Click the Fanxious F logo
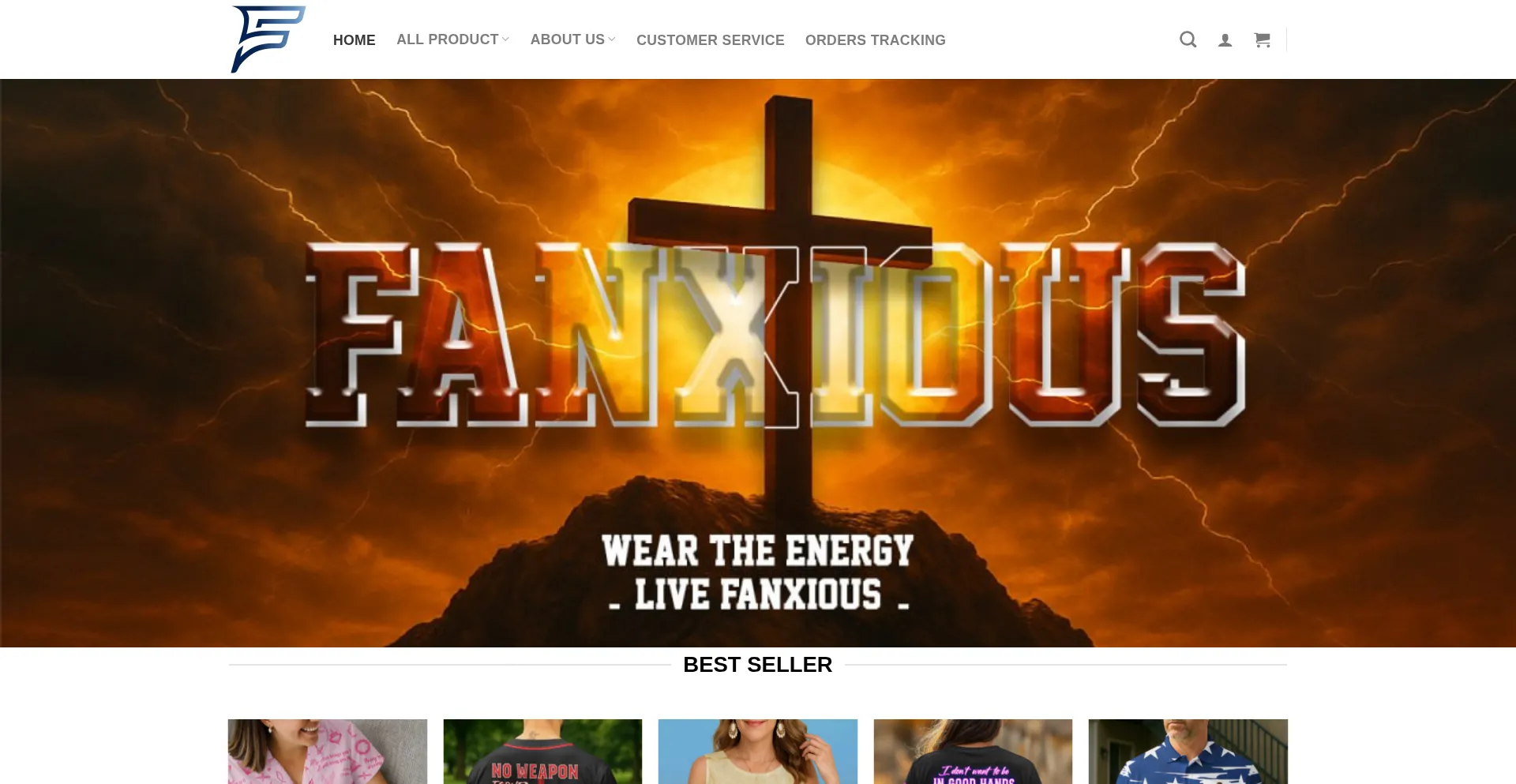 268,39
